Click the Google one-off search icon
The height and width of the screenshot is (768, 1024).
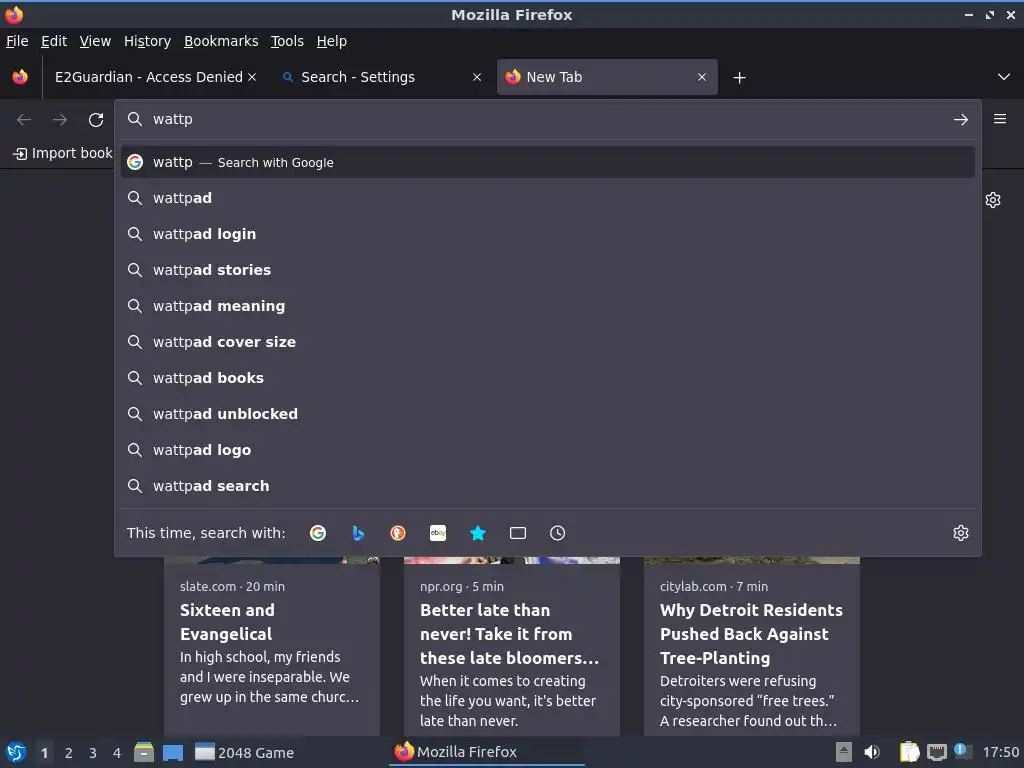point(318,533)
